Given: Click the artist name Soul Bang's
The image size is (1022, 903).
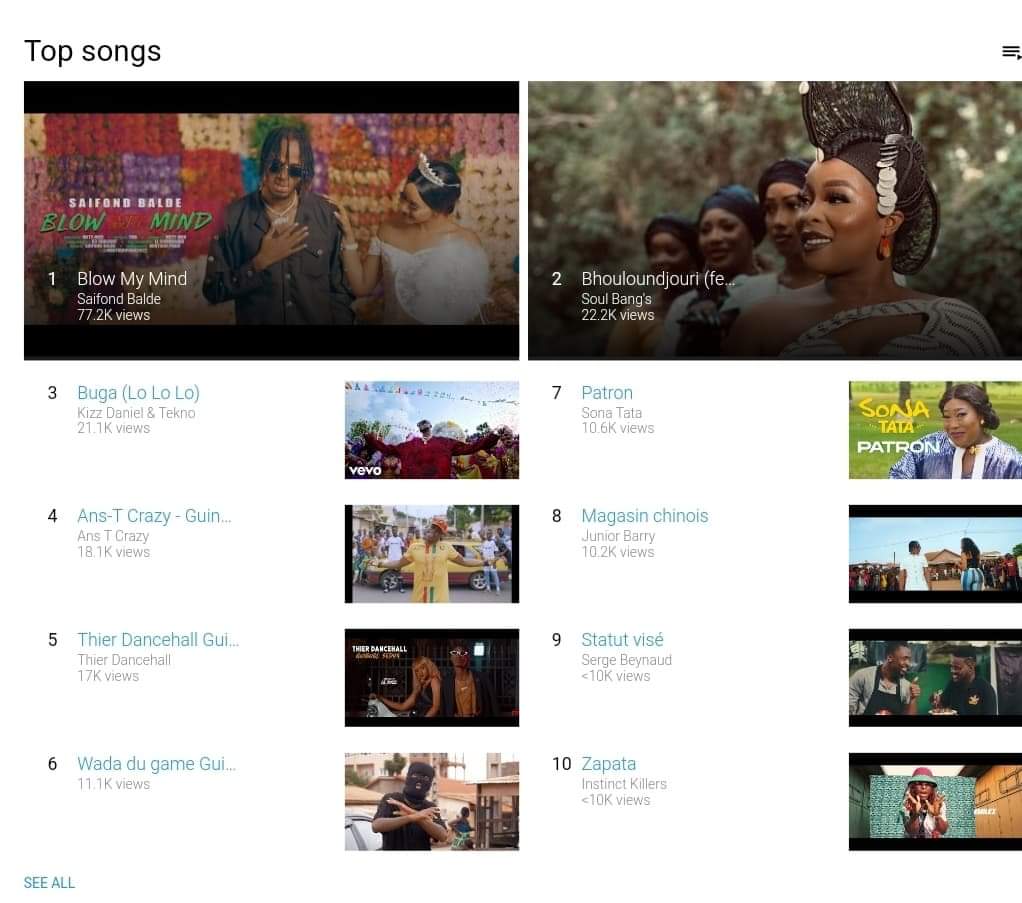Looking at the screenshot, I should tap(616, 299).
